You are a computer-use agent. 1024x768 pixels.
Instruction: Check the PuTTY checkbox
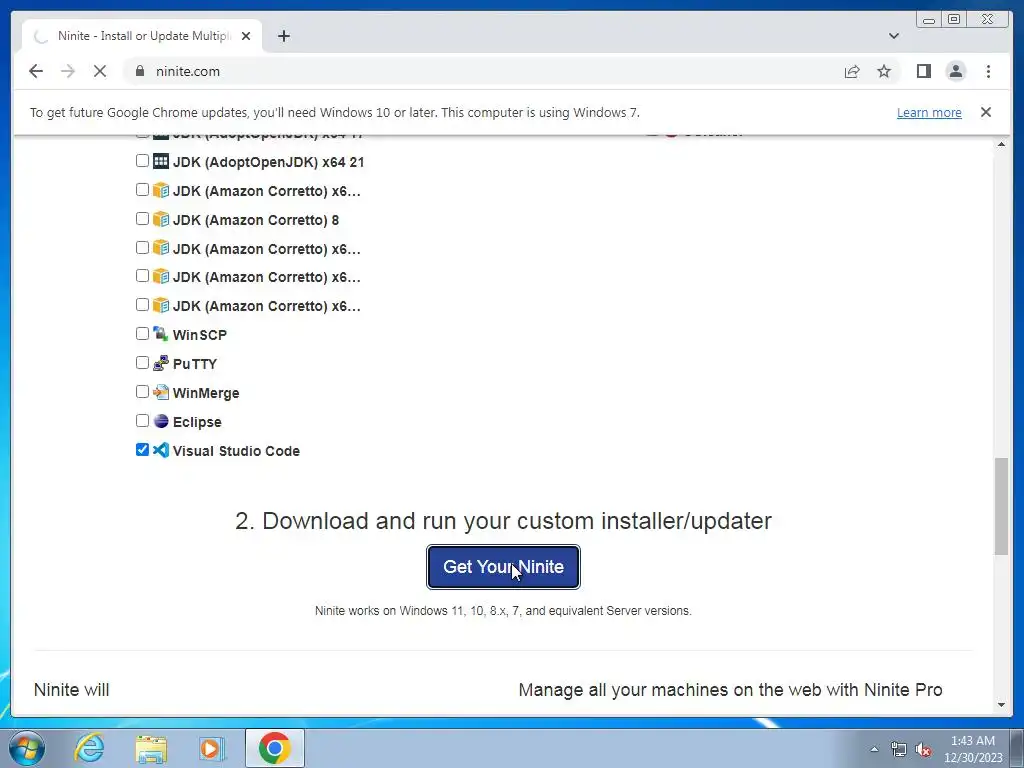coord(142,362)
